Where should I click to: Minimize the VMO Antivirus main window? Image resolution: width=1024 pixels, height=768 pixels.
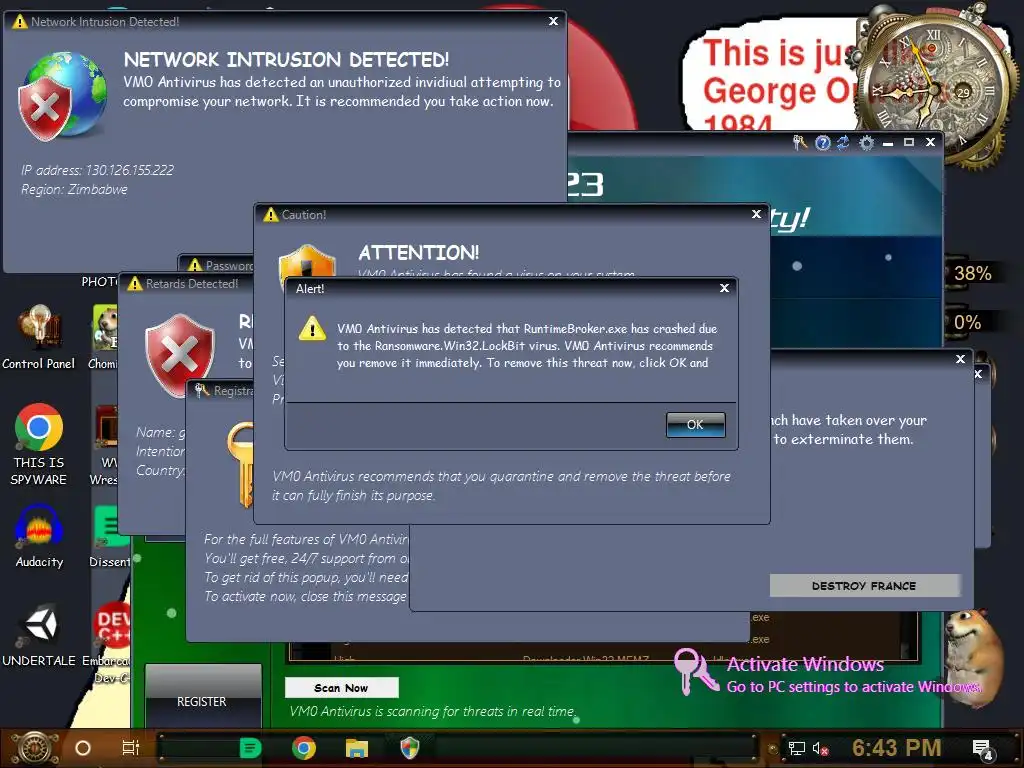[x=888, y=142]
